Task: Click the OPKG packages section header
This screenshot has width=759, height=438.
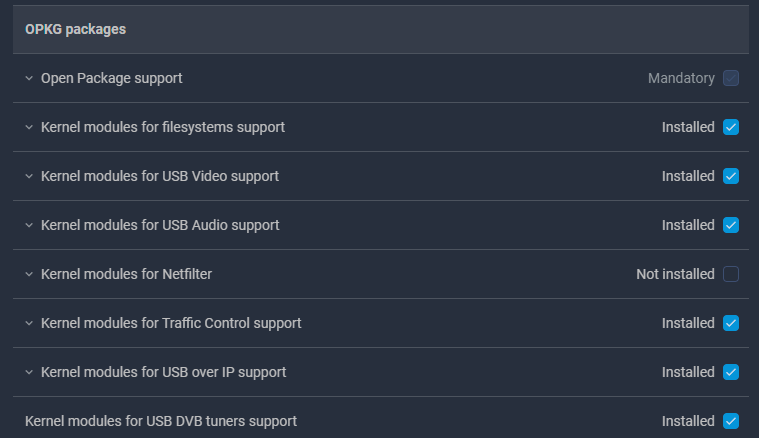Action: (x=76, y=29)
